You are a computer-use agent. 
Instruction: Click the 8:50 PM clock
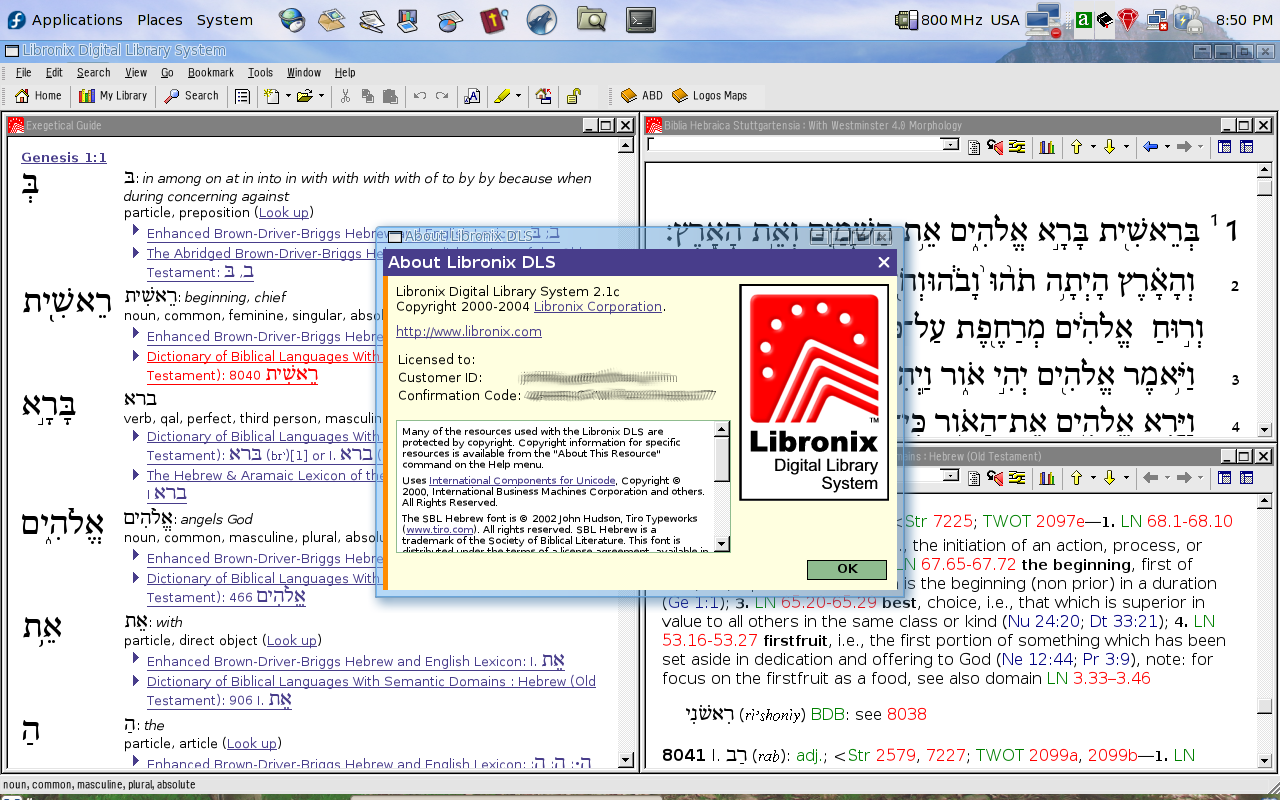pos(1245,20)
